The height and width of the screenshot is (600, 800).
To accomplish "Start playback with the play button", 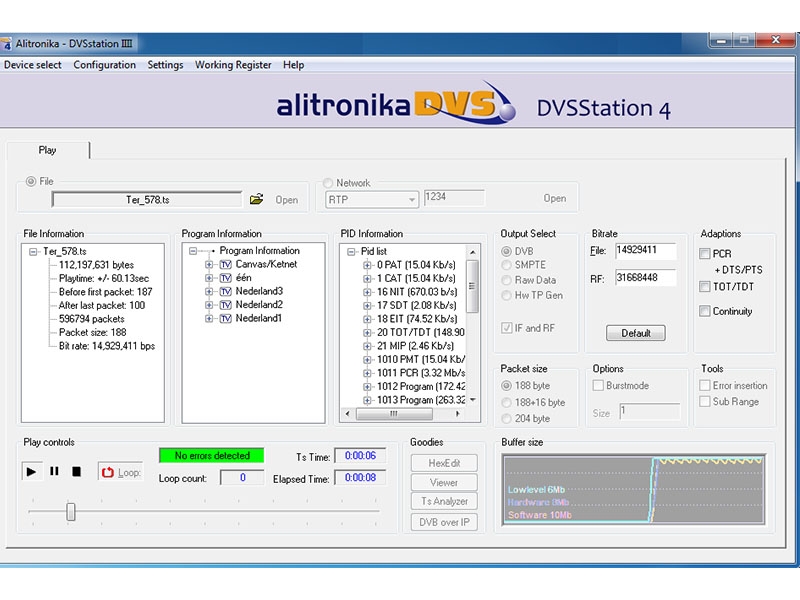I will coord(31,471).
